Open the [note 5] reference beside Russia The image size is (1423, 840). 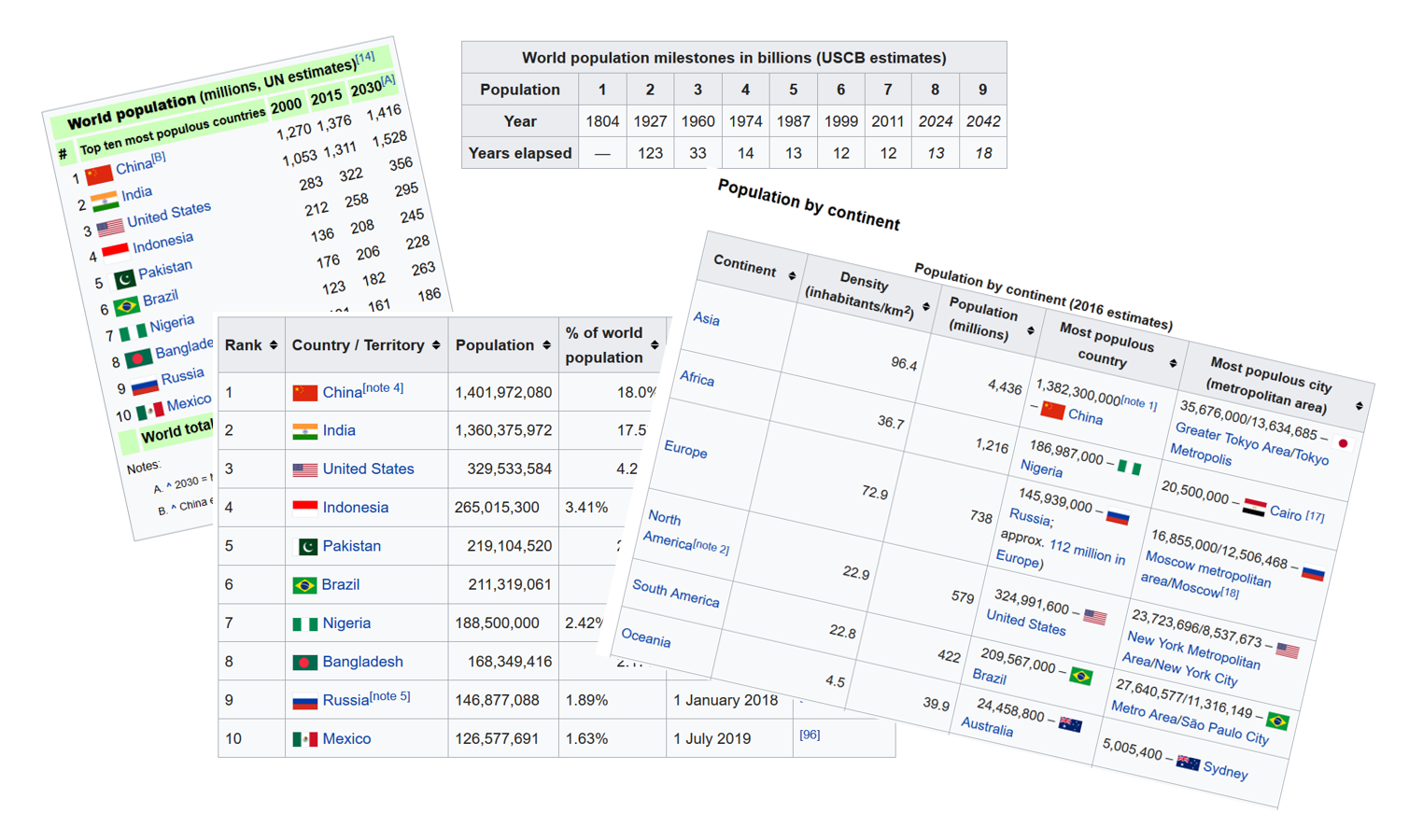389,696
